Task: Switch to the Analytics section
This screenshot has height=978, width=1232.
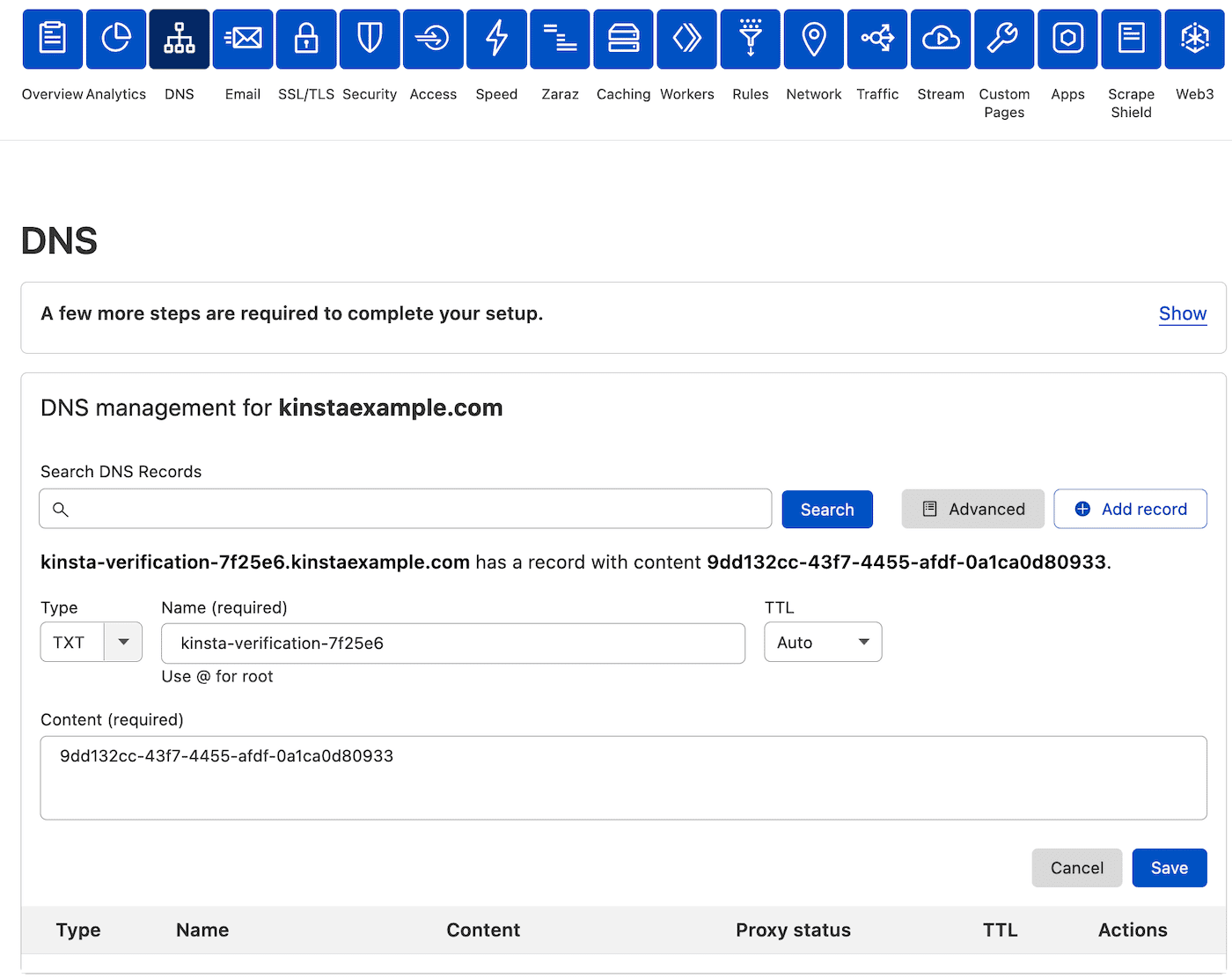Action: tap(115, 39)
